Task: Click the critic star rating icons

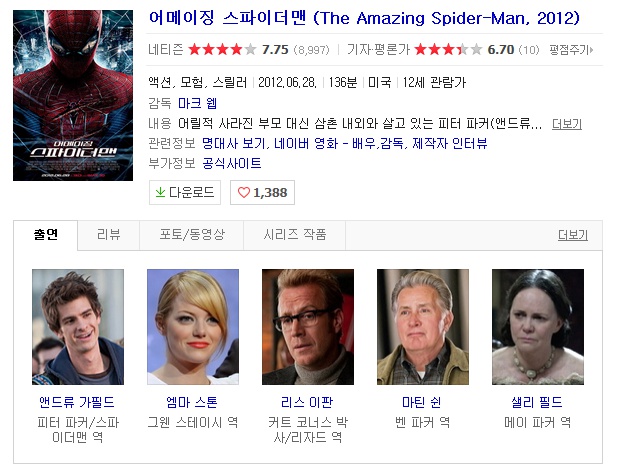Action: 449,50
